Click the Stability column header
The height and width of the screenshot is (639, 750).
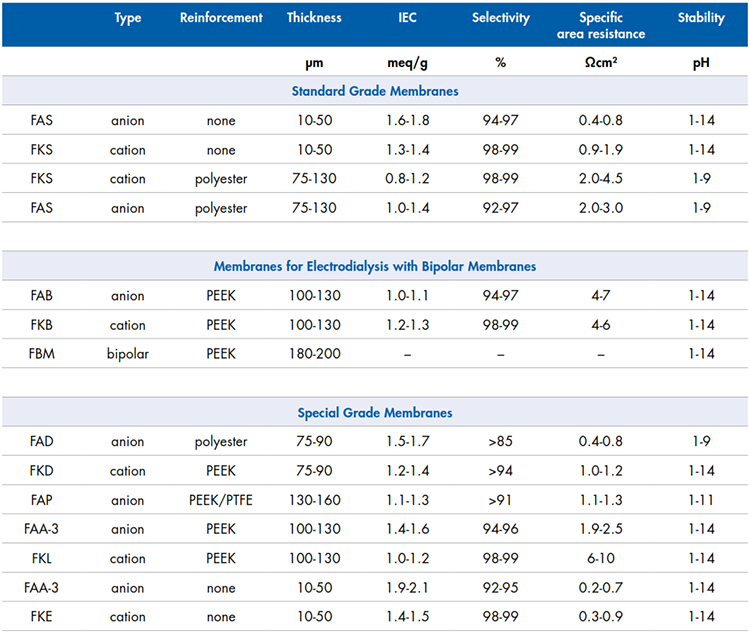tap(701, 18)
